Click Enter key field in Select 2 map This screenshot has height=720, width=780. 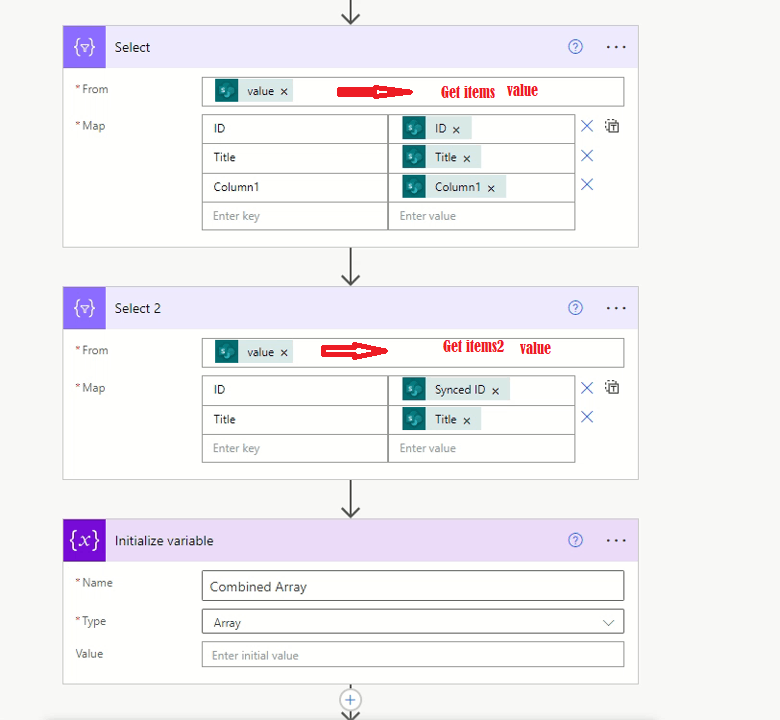[295, 448]
